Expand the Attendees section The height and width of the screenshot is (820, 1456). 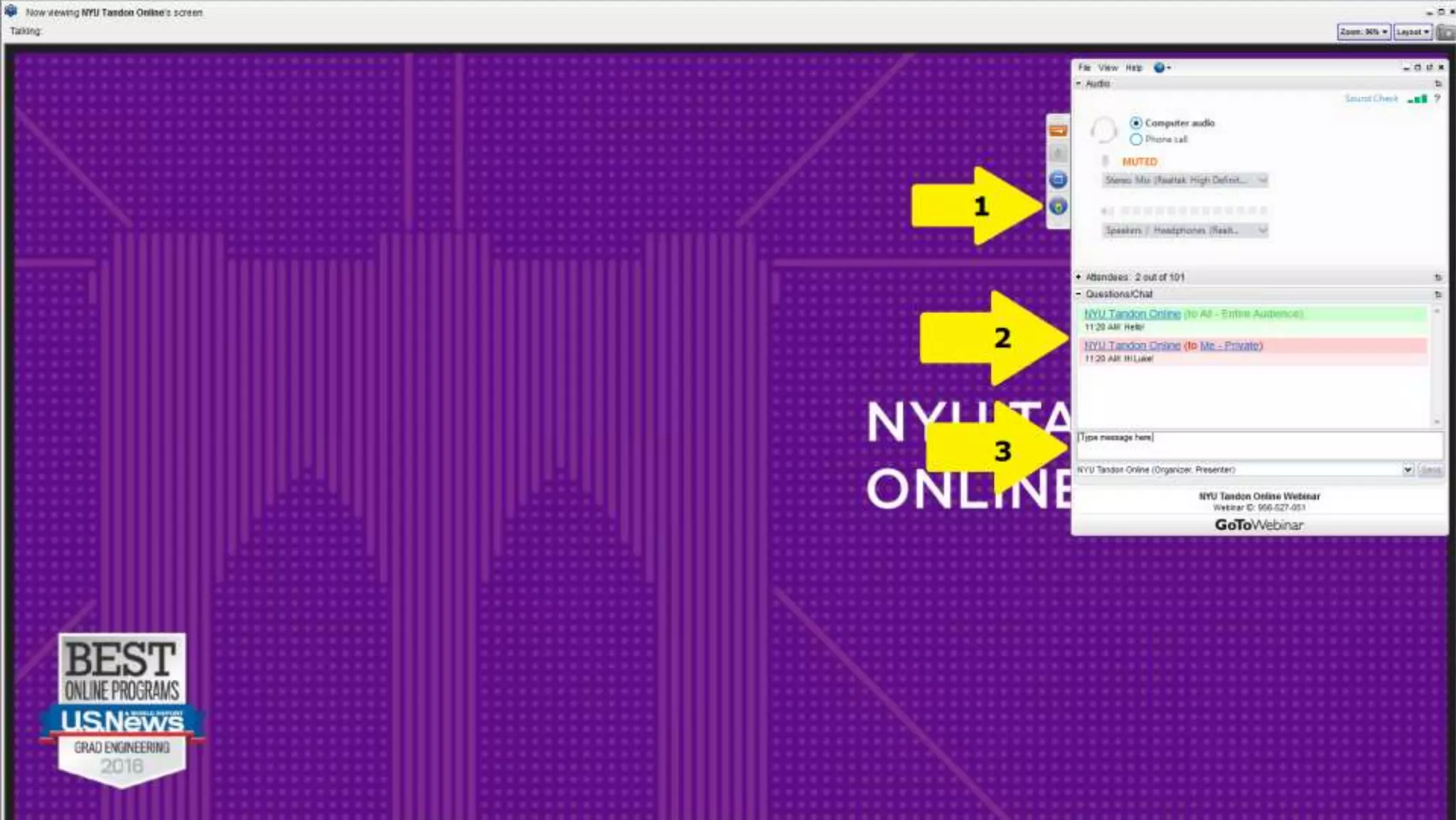tap(1078, 277)
